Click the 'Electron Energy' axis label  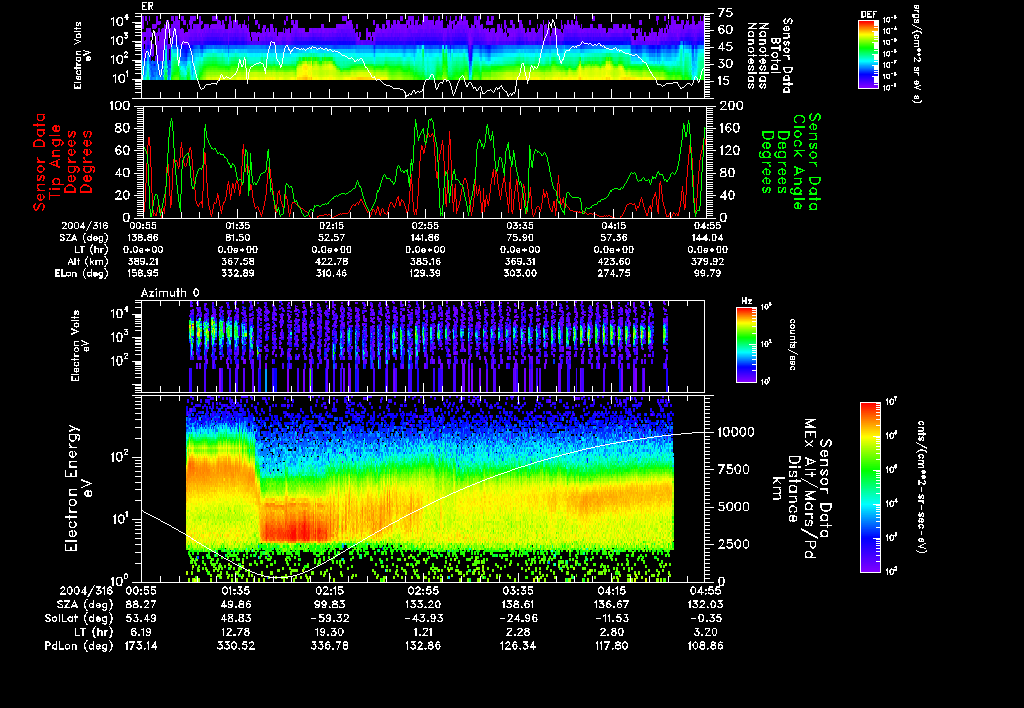click(71, 488)
